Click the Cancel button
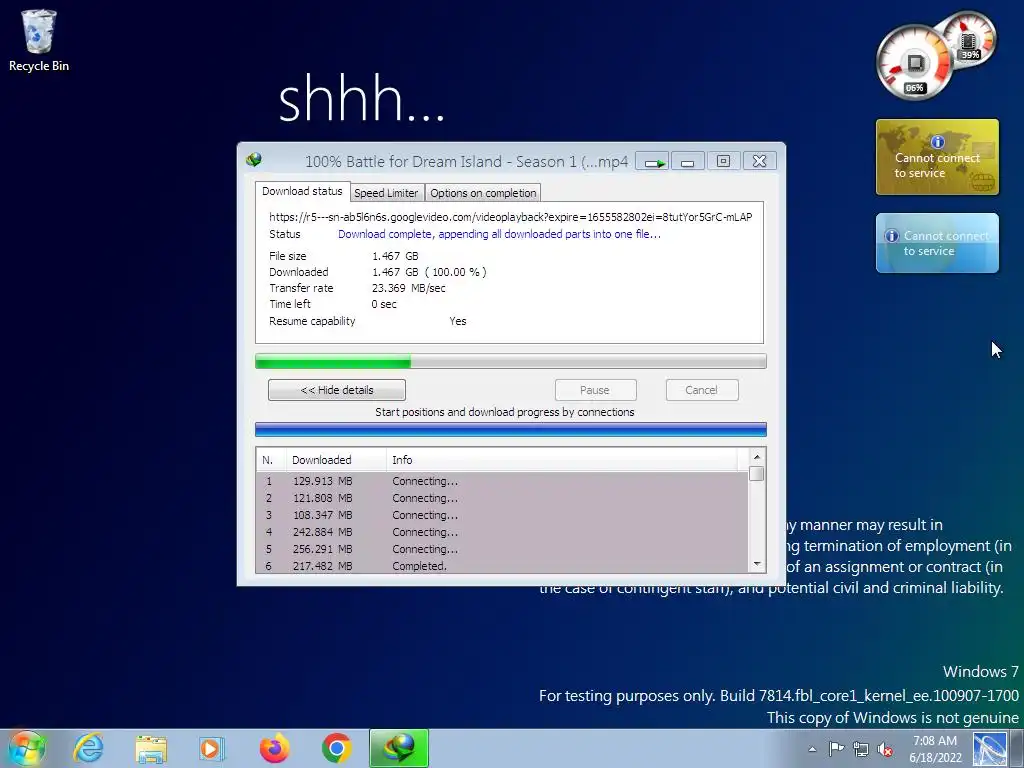This screenshot has width=1024, height=768. 702,390
